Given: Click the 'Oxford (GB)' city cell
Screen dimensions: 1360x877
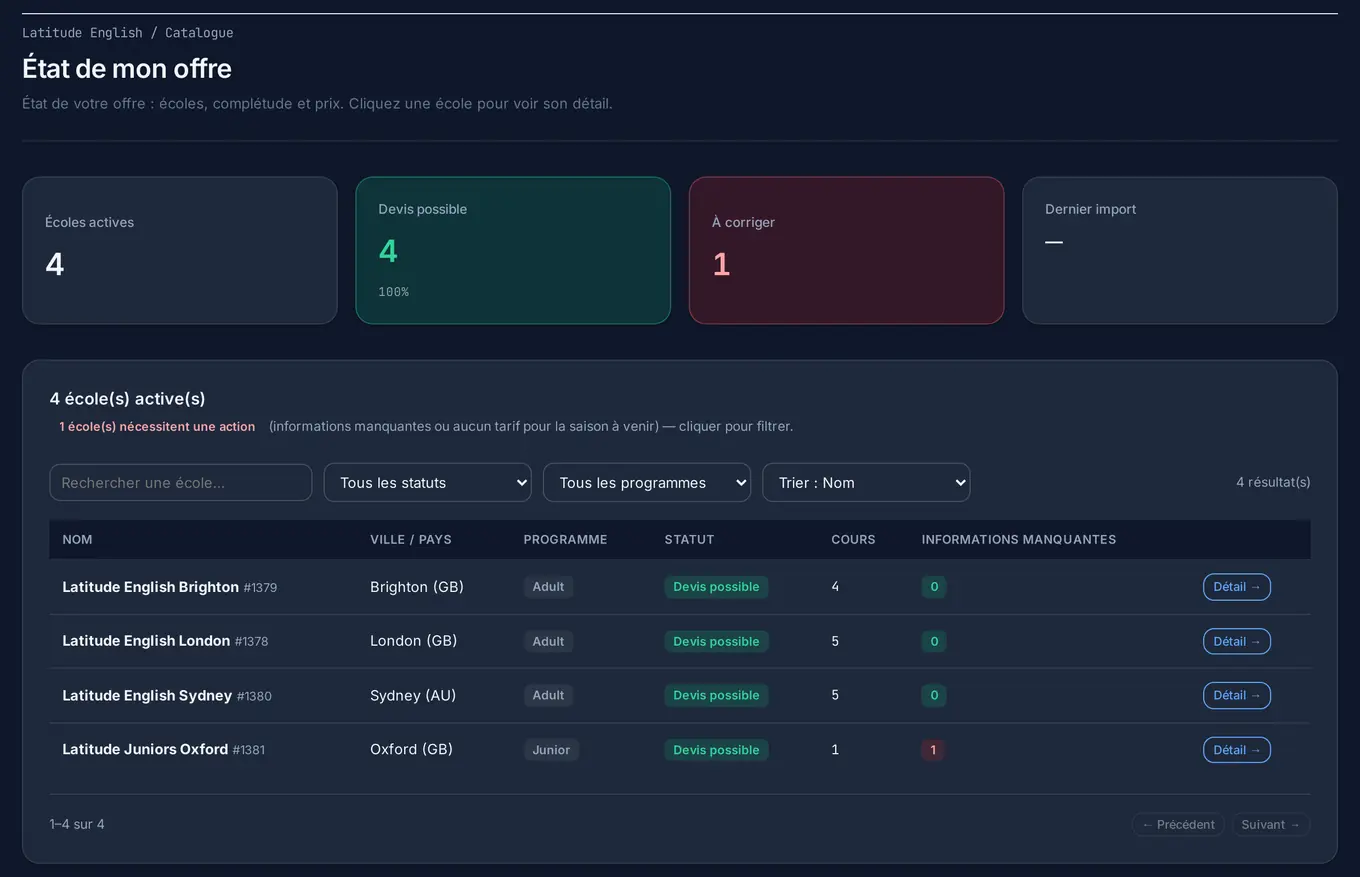Looking at the screenshot, I should tap(411, 750).
